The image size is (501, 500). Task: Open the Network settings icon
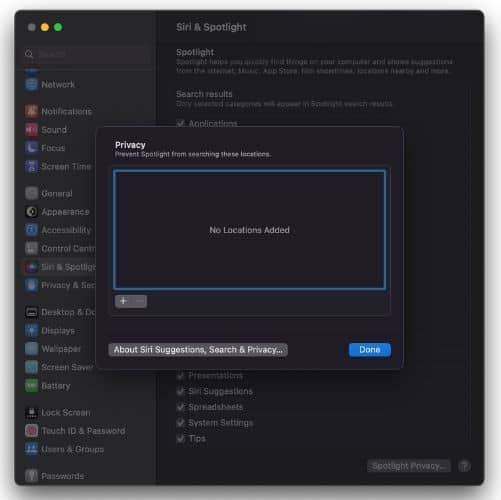point(31,84)
